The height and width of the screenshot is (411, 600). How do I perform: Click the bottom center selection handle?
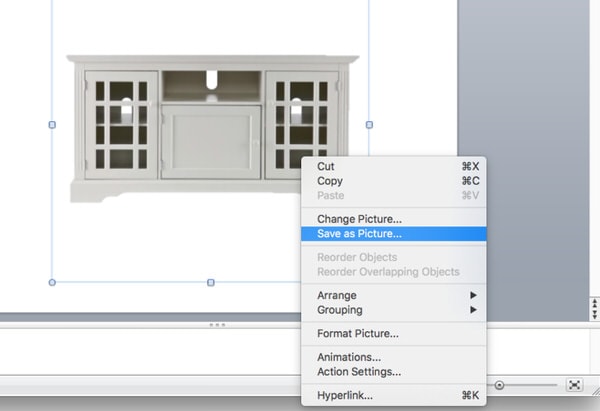point(210,282)
